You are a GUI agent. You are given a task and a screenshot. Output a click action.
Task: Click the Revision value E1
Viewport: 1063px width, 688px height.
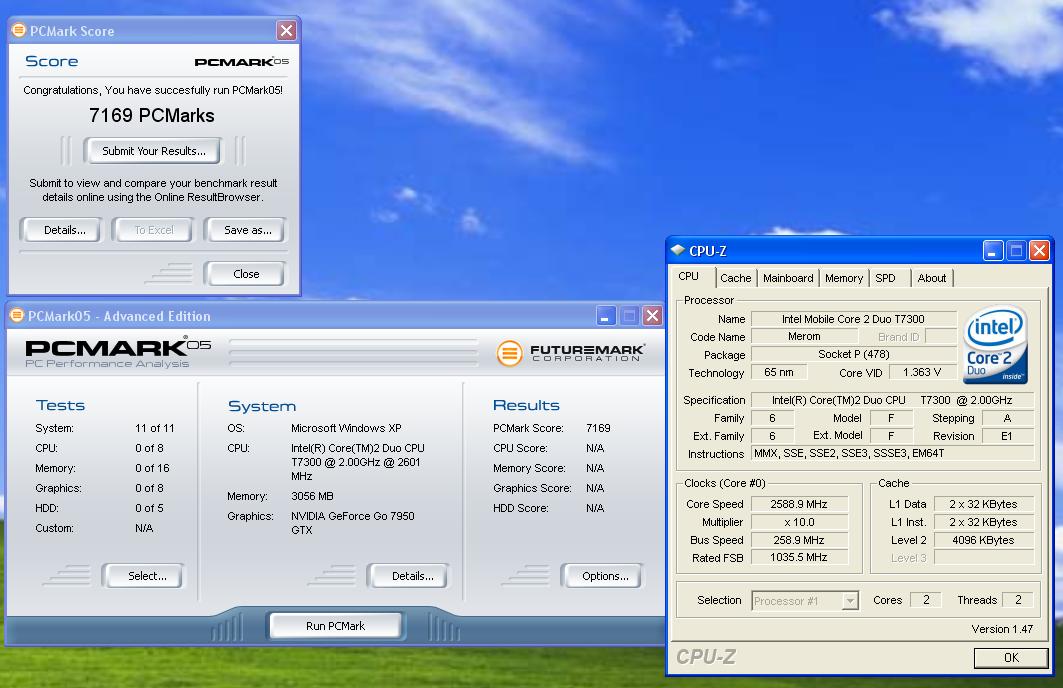coord(1007,436)
